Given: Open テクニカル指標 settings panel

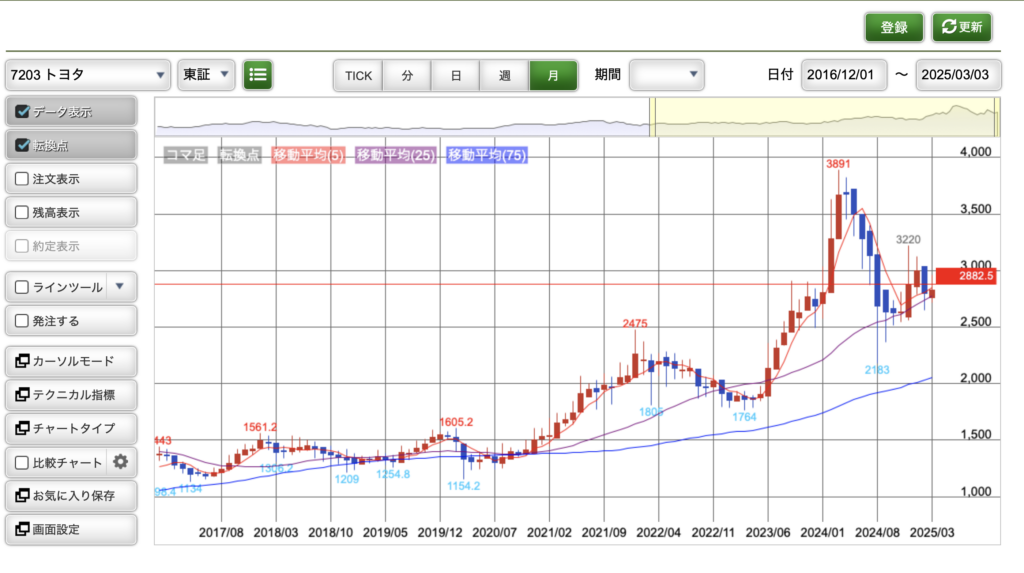Looking at the screenshot, I should click(x=71, y=395).
